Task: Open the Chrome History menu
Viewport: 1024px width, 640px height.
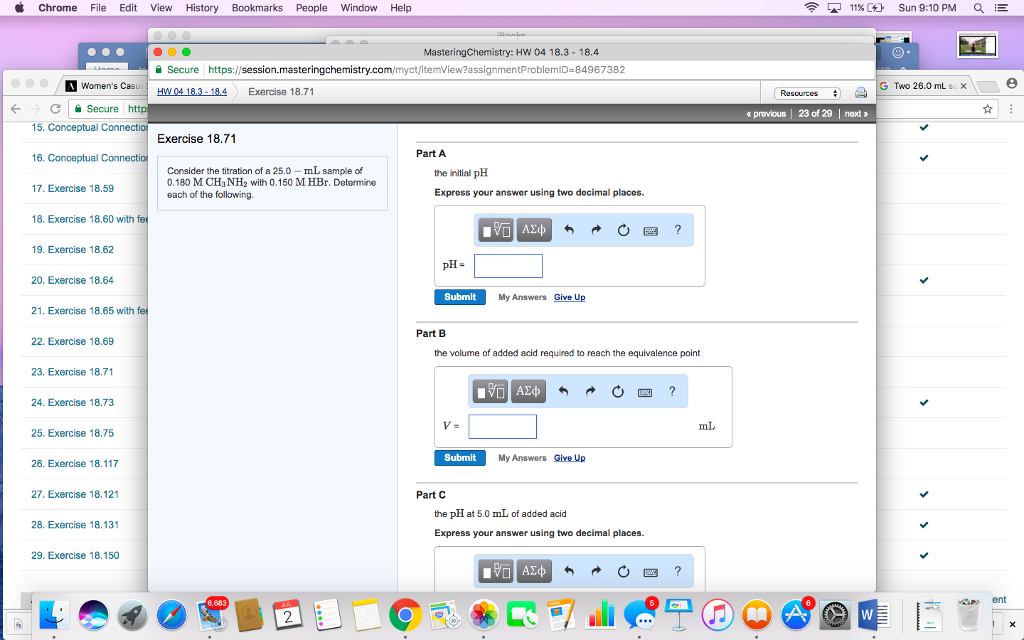Action: tap(202, 8)
